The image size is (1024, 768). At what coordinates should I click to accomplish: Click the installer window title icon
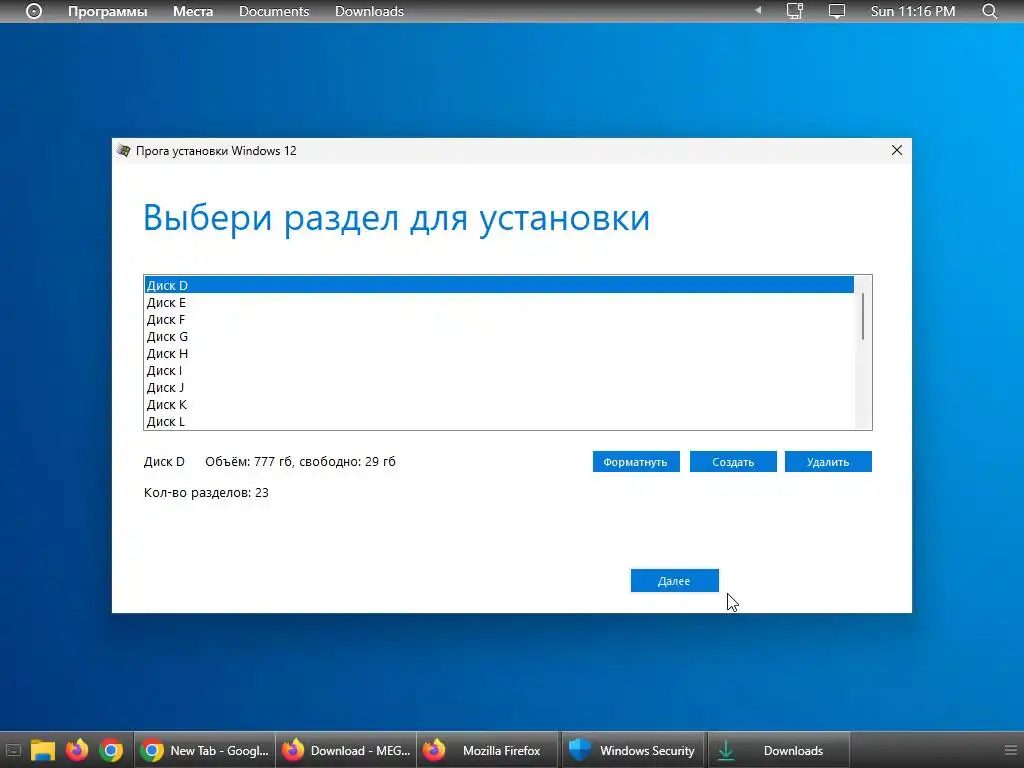[123, 151]
